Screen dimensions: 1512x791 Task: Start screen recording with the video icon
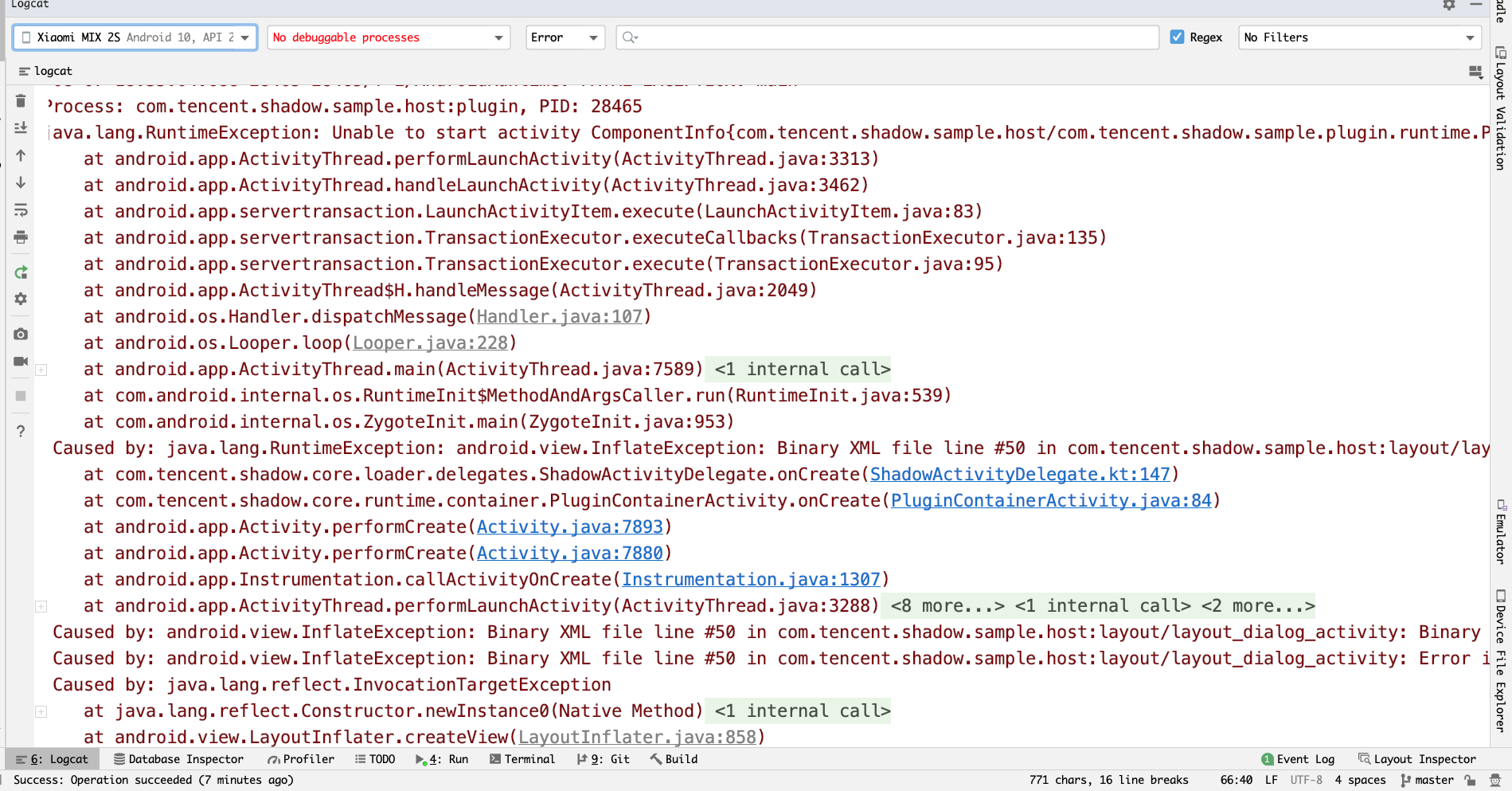[21, 362]
